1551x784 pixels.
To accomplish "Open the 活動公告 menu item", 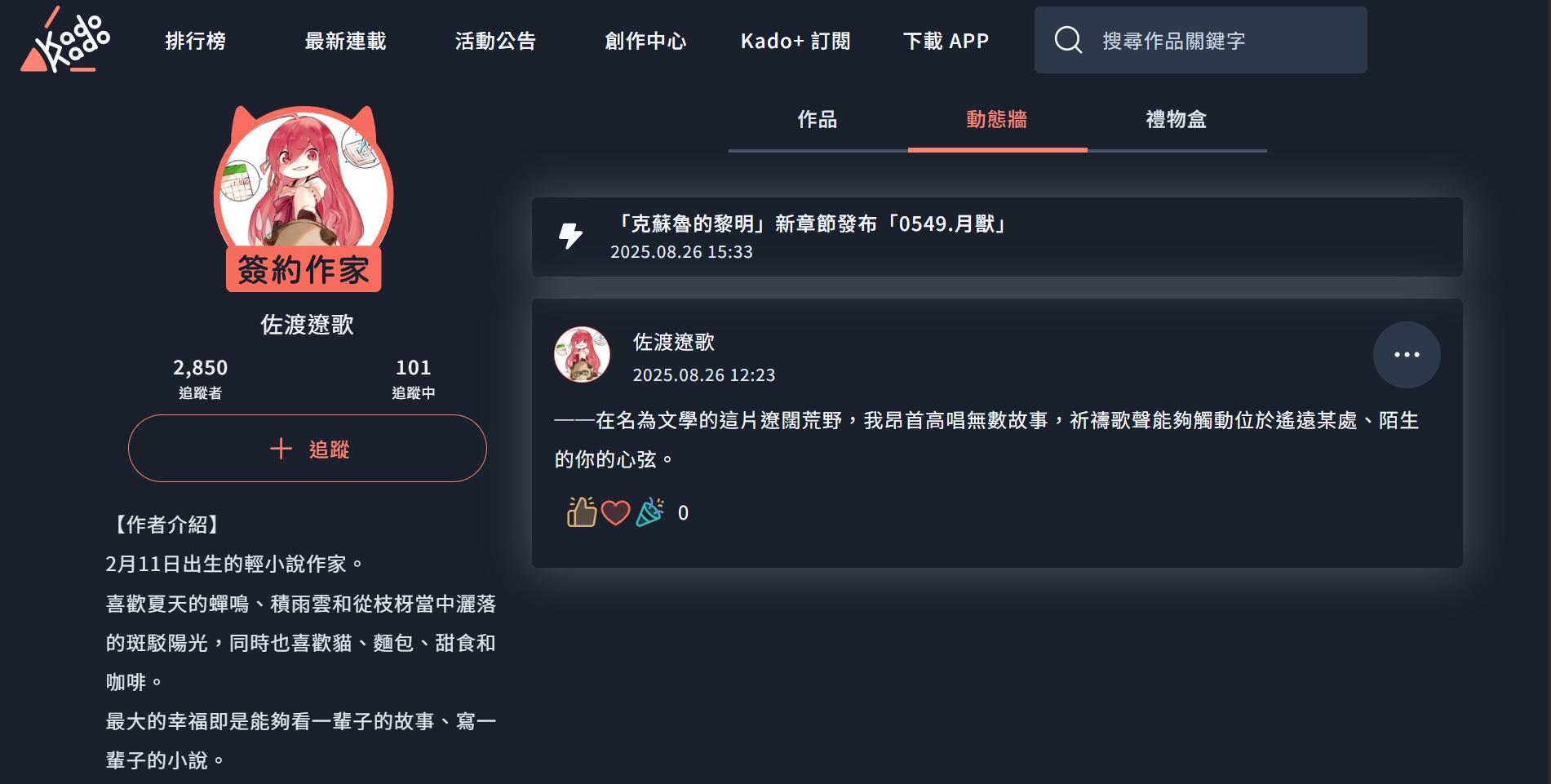I will click(496, 41).
